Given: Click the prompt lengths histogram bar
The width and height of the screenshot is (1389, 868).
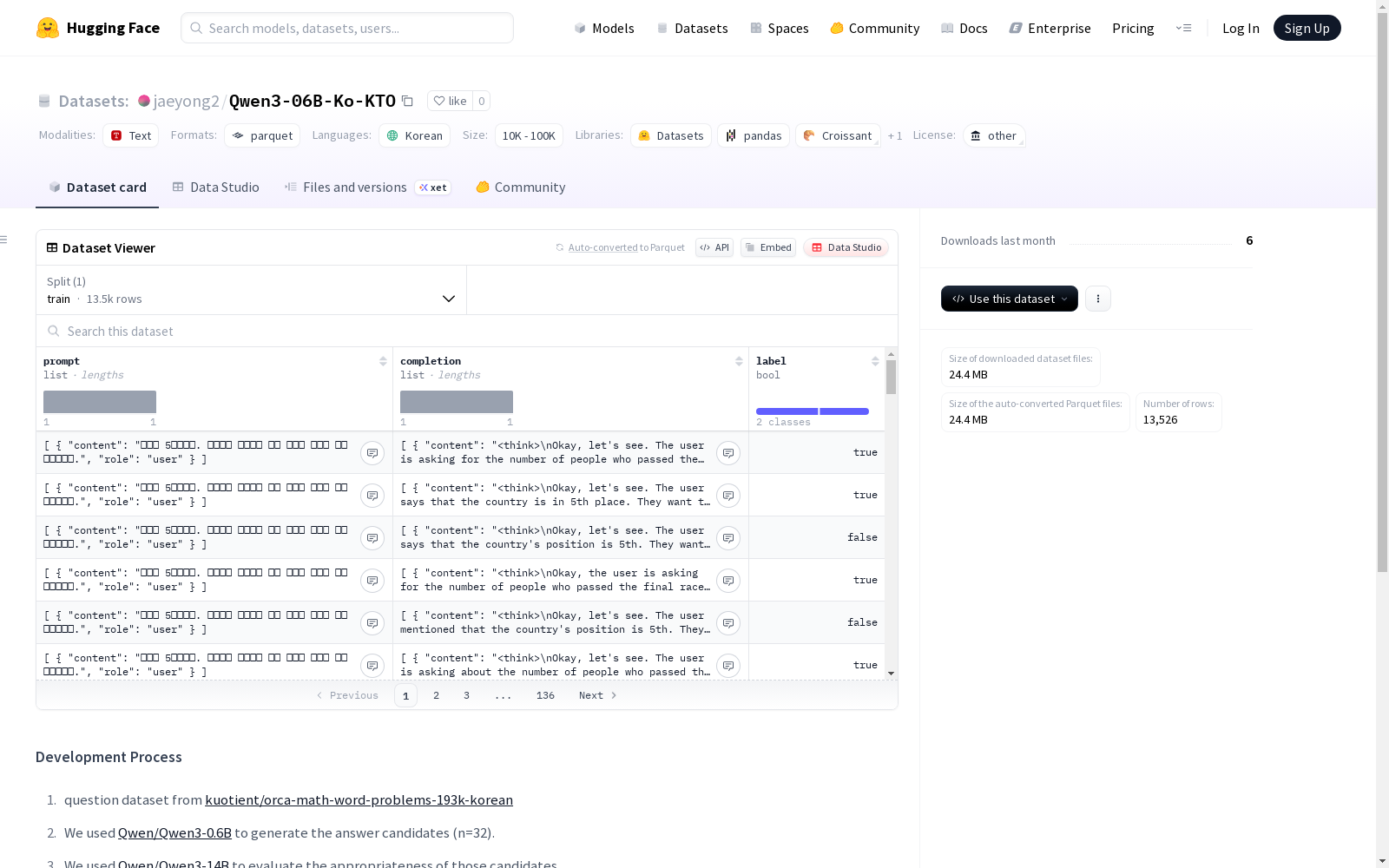Looking at the screenshot, I should (100, 402).
